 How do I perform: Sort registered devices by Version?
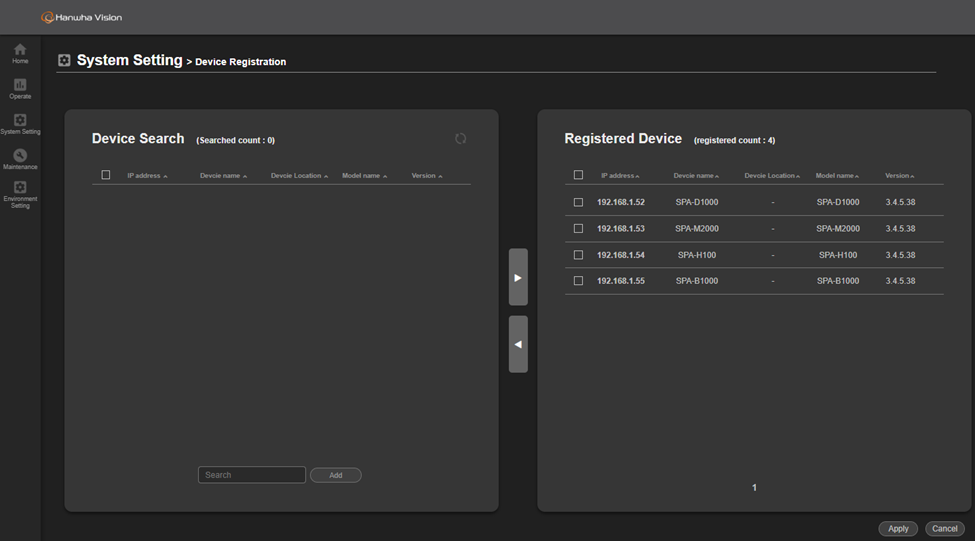(899, 176)
